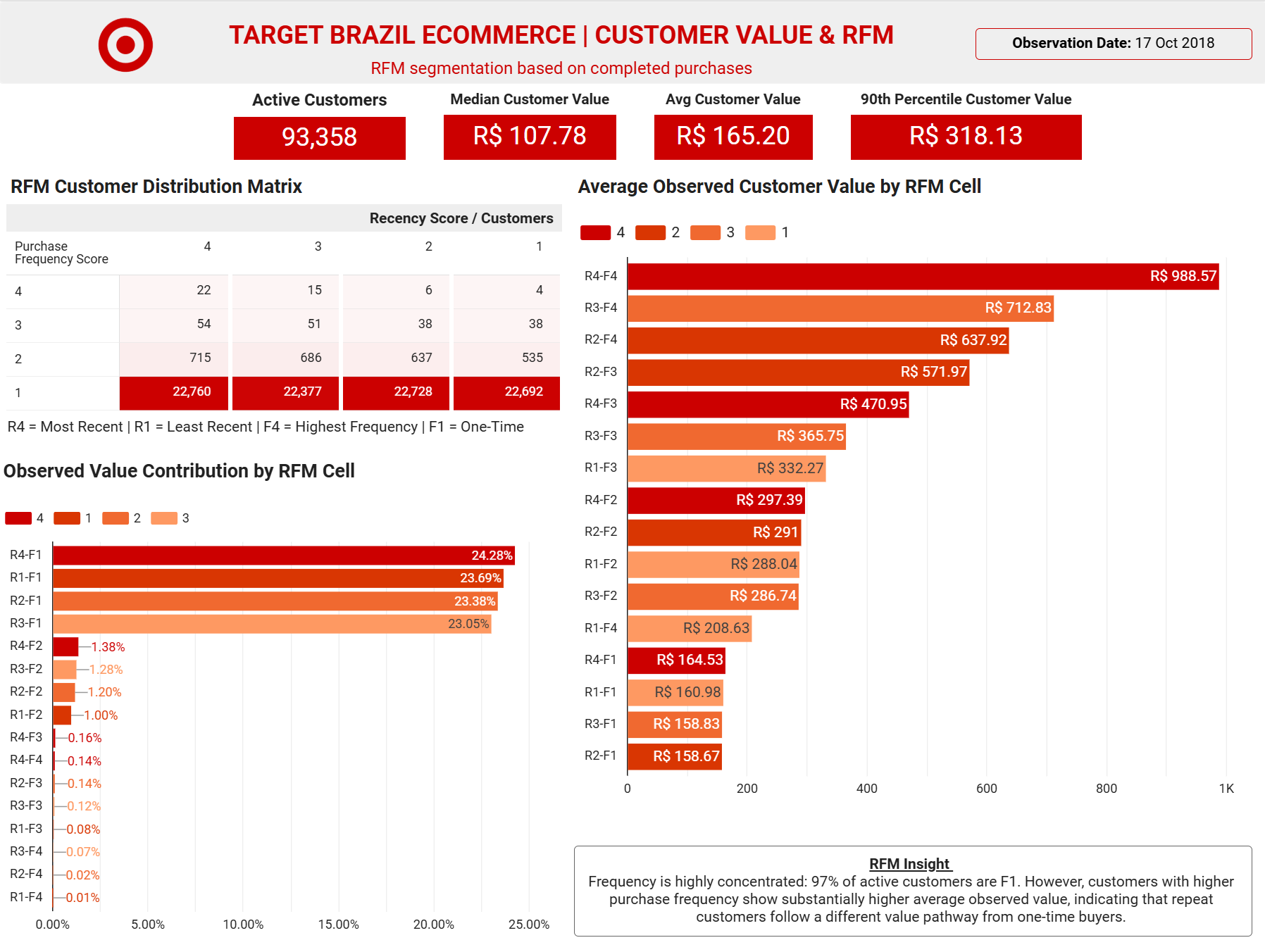Screen dimensions: 1265x952
Task: Toggle legend swatch 4 in Average Observed Customer Value chart
Action: [595, 233]
